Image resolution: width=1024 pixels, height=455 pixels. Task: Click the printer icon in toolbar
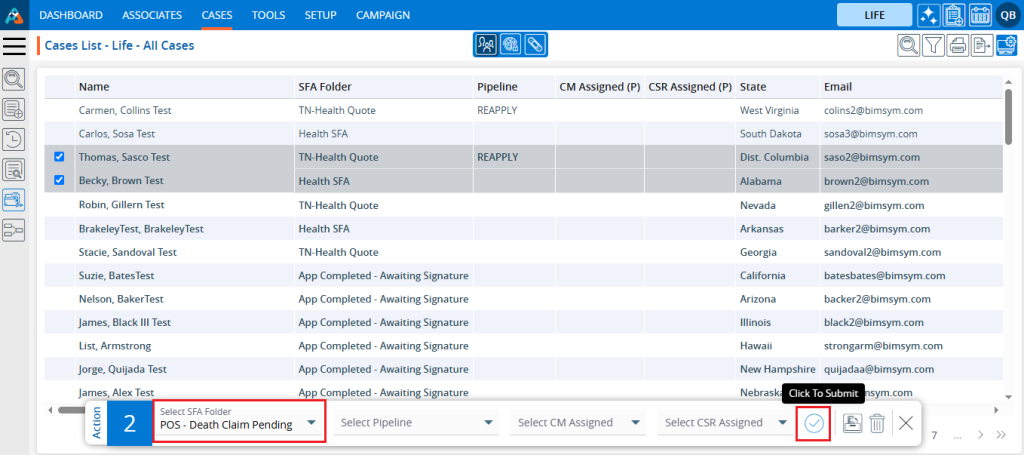pyautogui.click(x=957, y=45)
